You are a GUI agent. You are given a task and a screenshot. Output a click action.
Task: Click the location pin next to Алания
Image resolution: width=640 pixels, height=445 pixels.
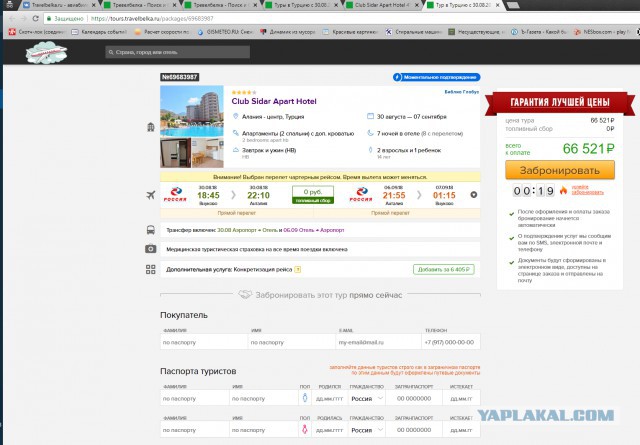pos(236,116)
